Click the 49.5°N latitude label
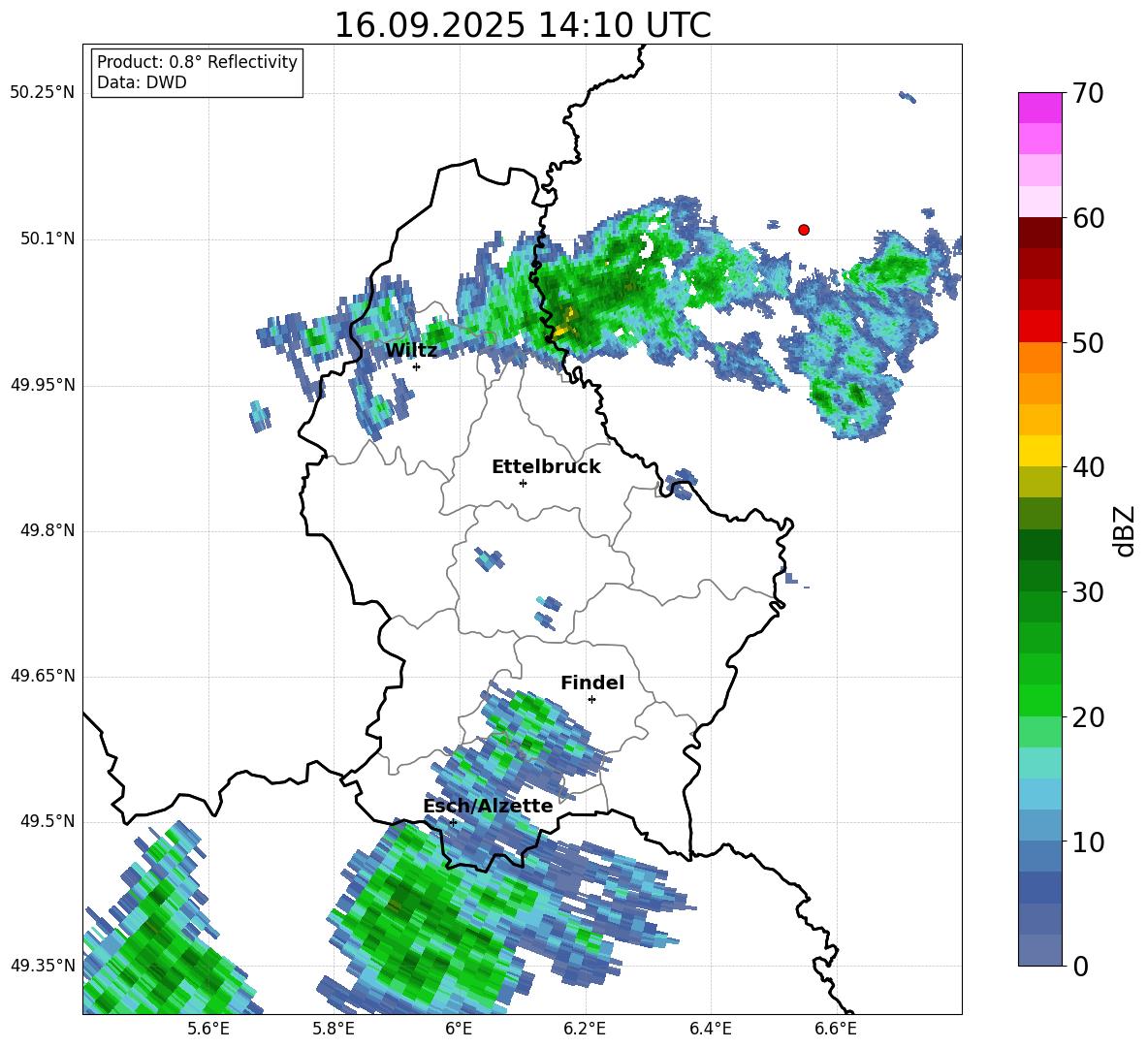The height and width of the screenshot is (1048, 1148). pyautogui.click(x=48, y=821)
